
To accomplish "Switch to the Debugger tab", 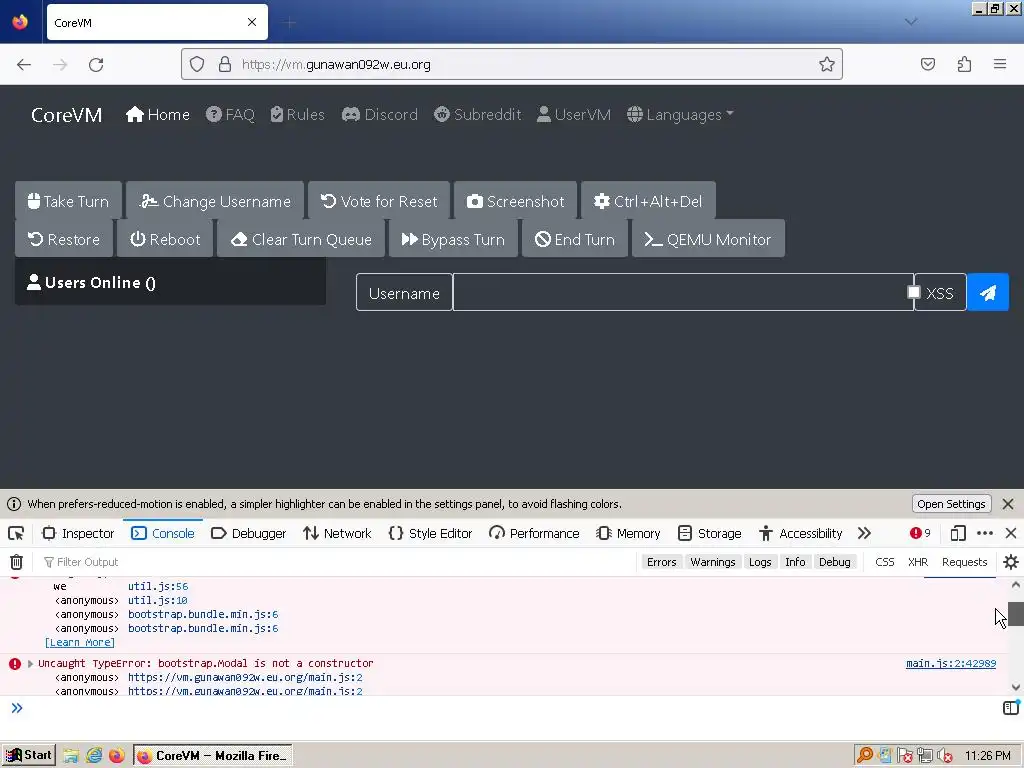I will tap(249, 533).
